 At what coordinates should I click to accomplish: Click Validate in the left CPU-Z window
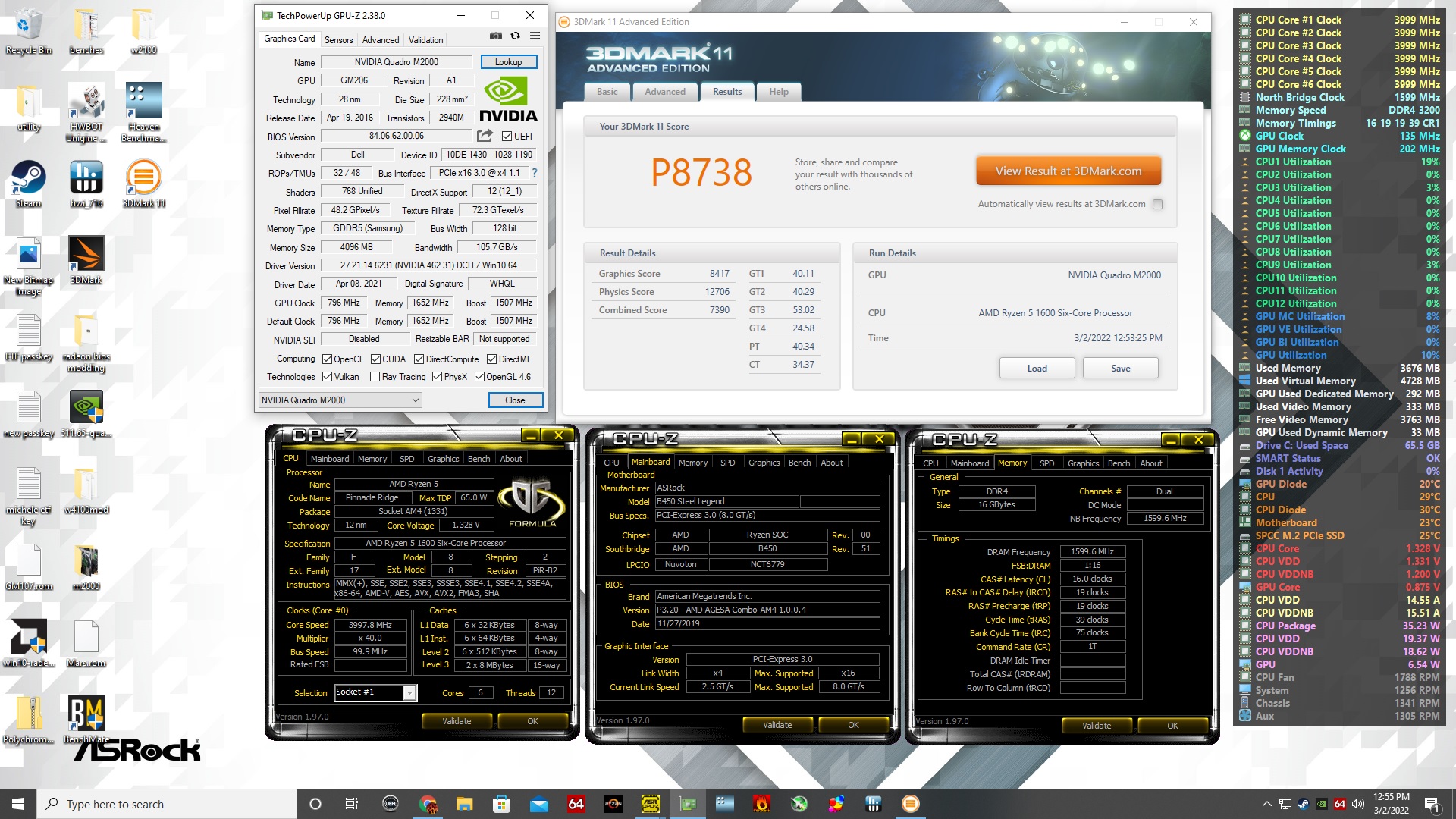[x=457, y=721]
